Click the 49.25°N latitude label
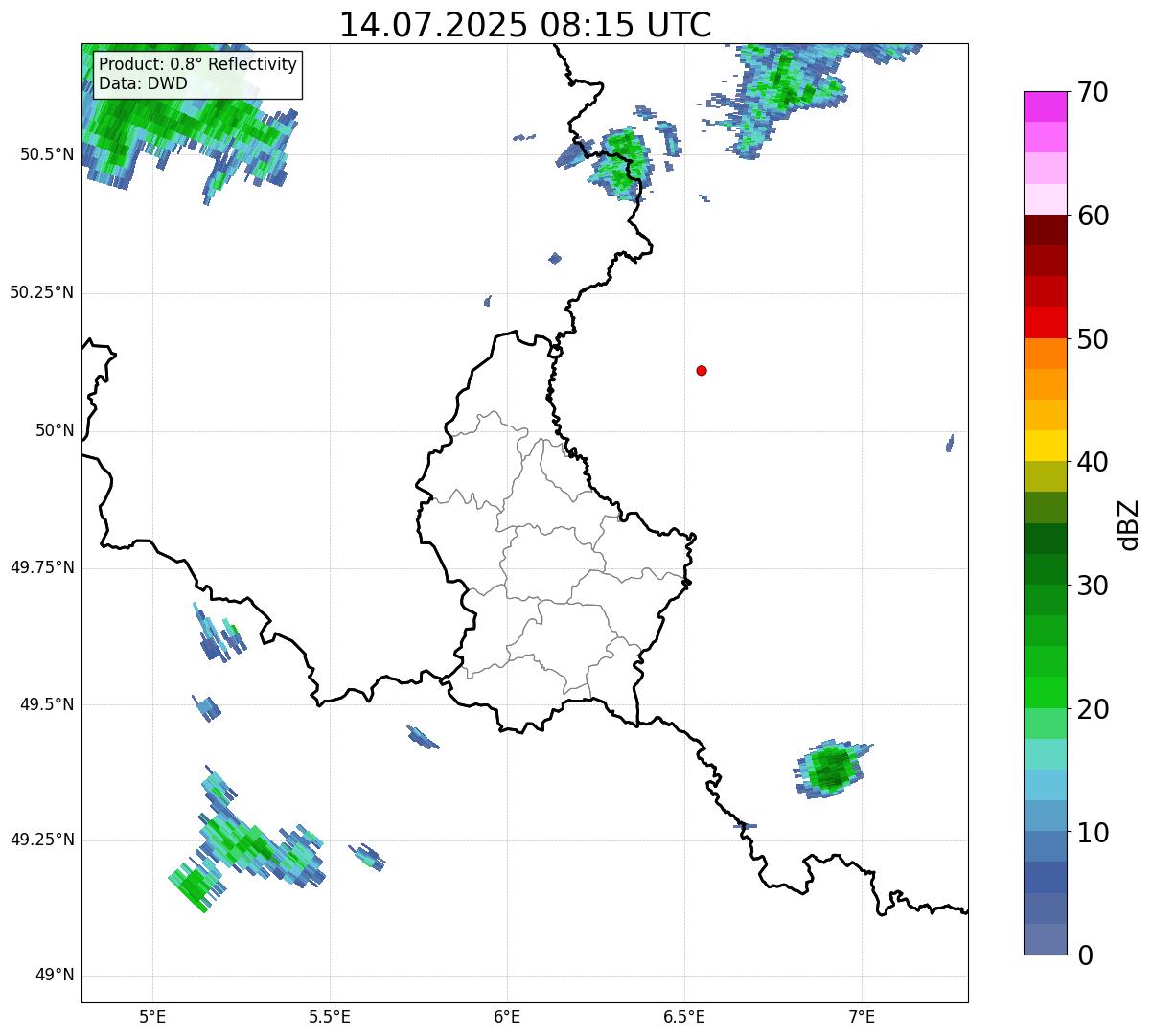This screenshot has width=1152, height=1036. pos(42,840)
